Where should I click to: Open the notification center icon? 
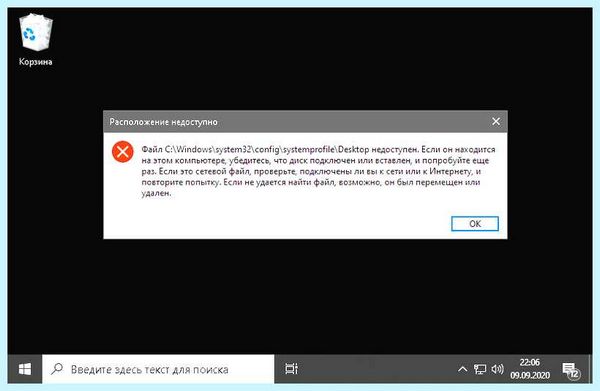coord(571,370)
